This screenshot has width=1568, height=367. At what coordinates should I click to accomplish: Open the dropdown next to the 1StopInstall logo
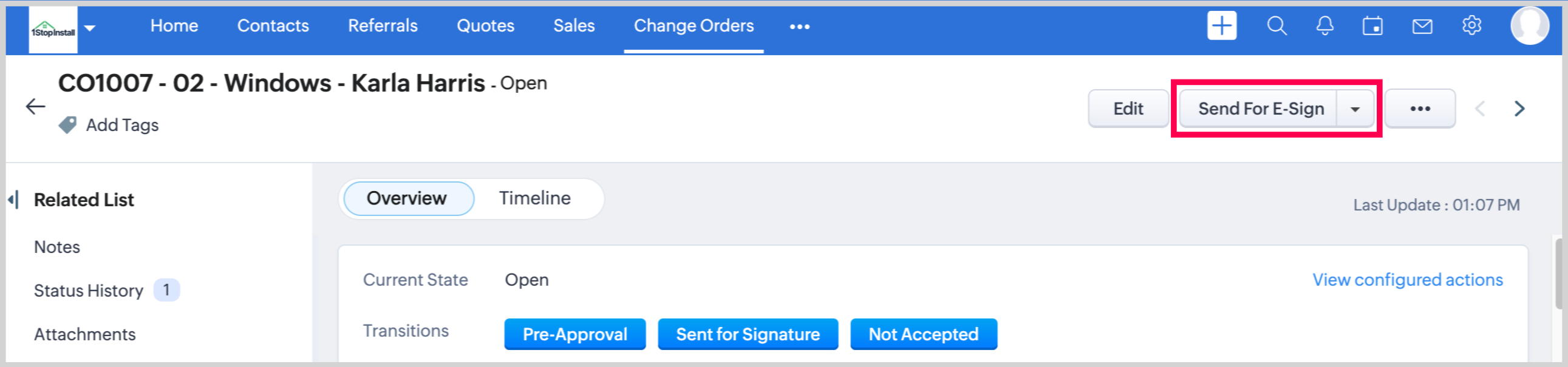pos(90,28)
